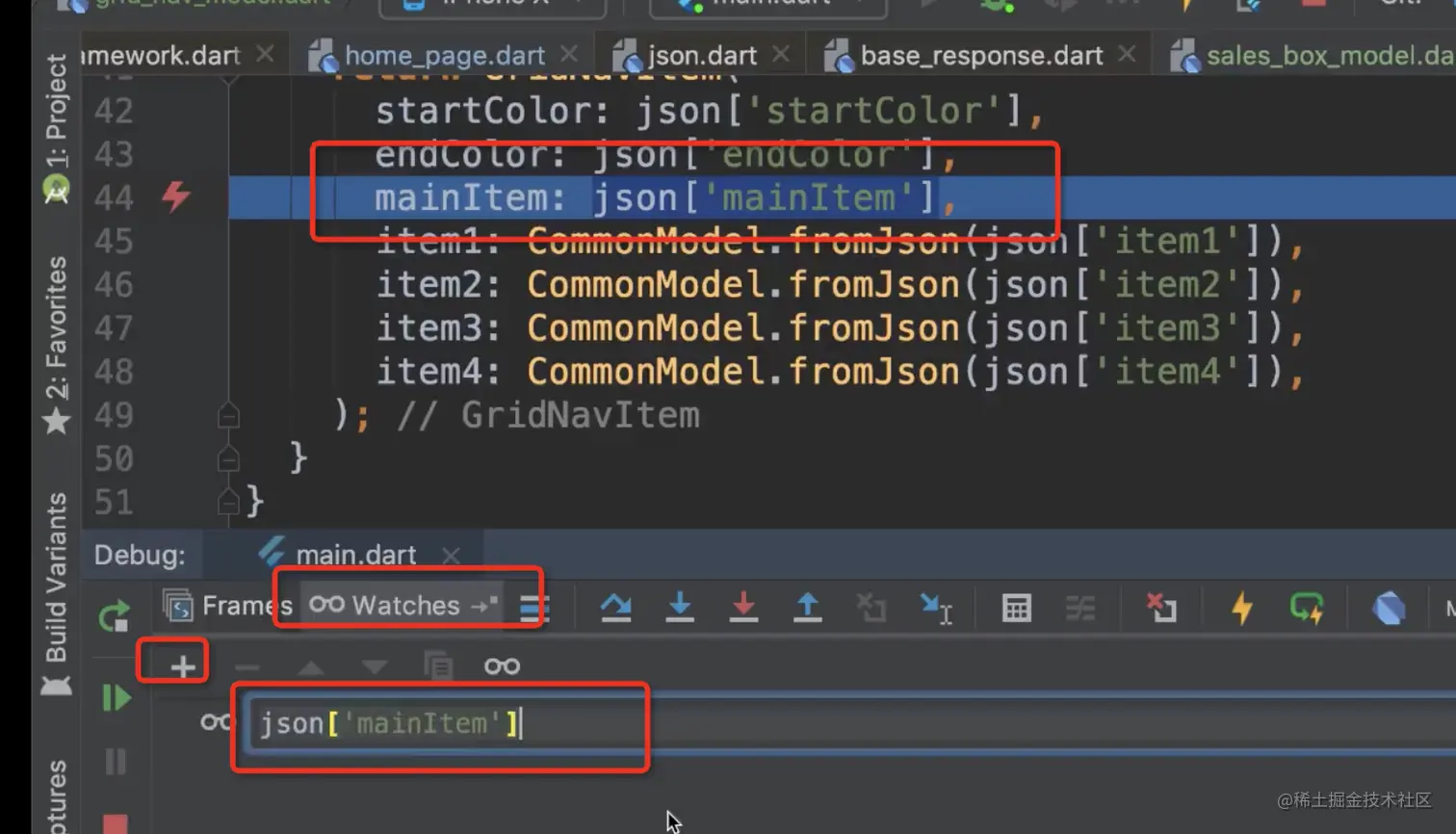
Task: Collapse code fold marker at line 51
Action: tap(228, 502)
